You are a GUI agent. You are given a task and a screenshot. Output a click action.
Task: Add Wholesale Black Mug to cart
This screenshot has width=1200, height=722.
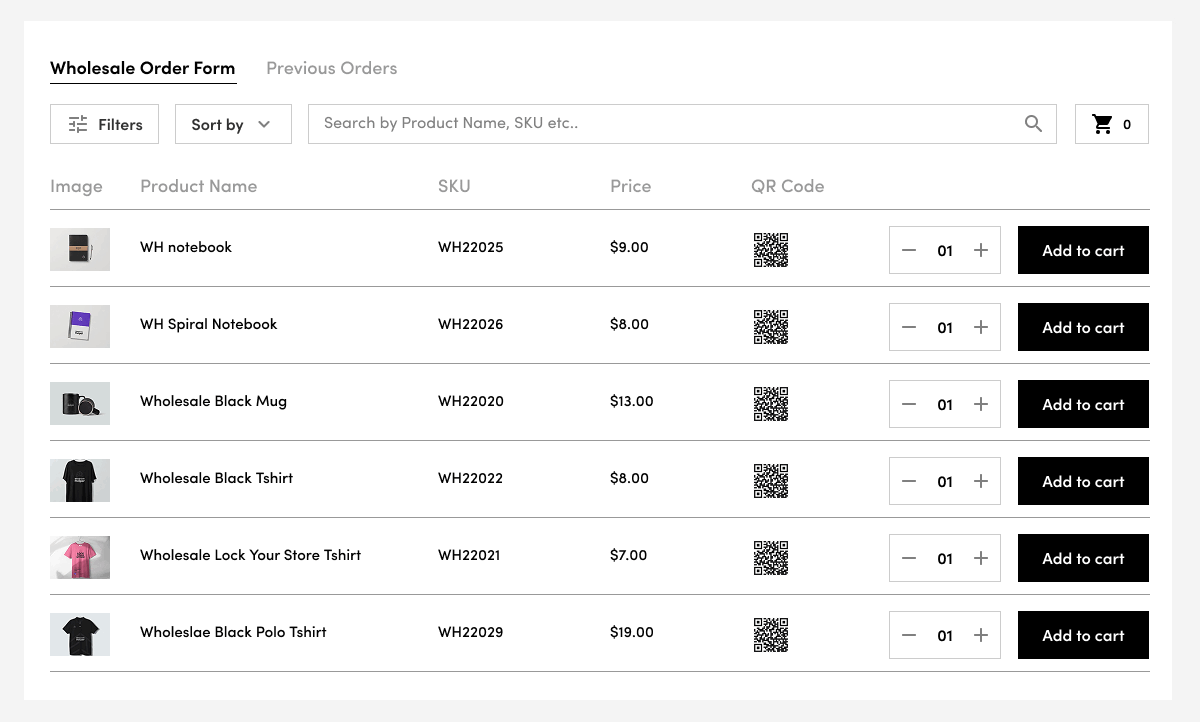click(1083, 404)
